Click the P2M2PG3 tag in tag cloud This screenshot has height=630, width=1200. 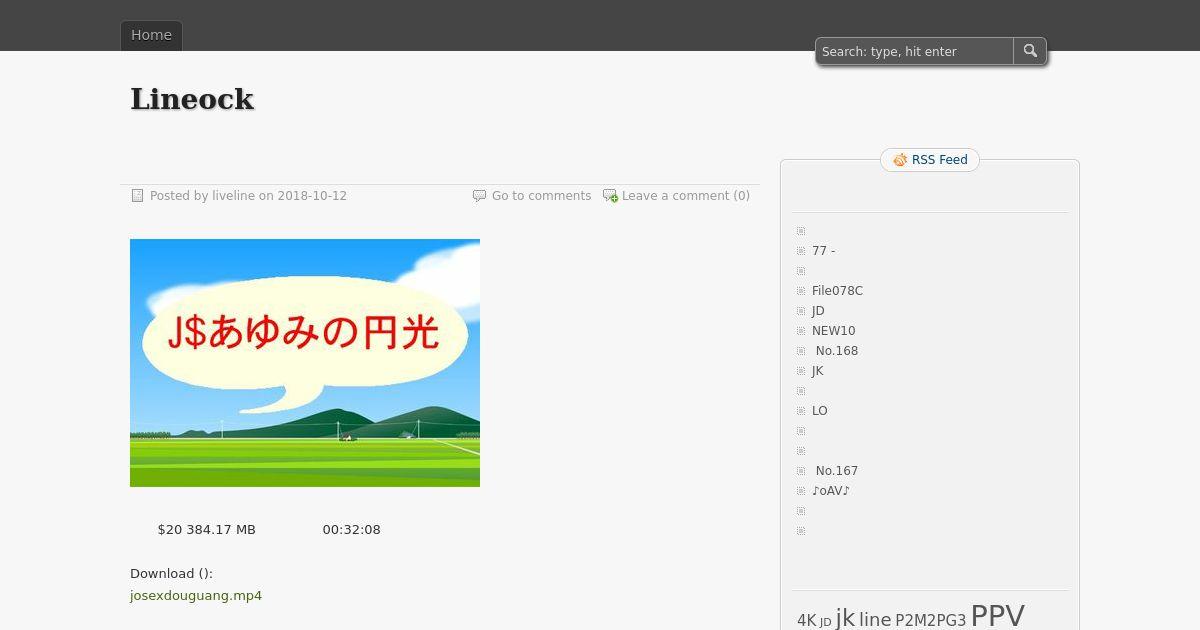point(931,621)
